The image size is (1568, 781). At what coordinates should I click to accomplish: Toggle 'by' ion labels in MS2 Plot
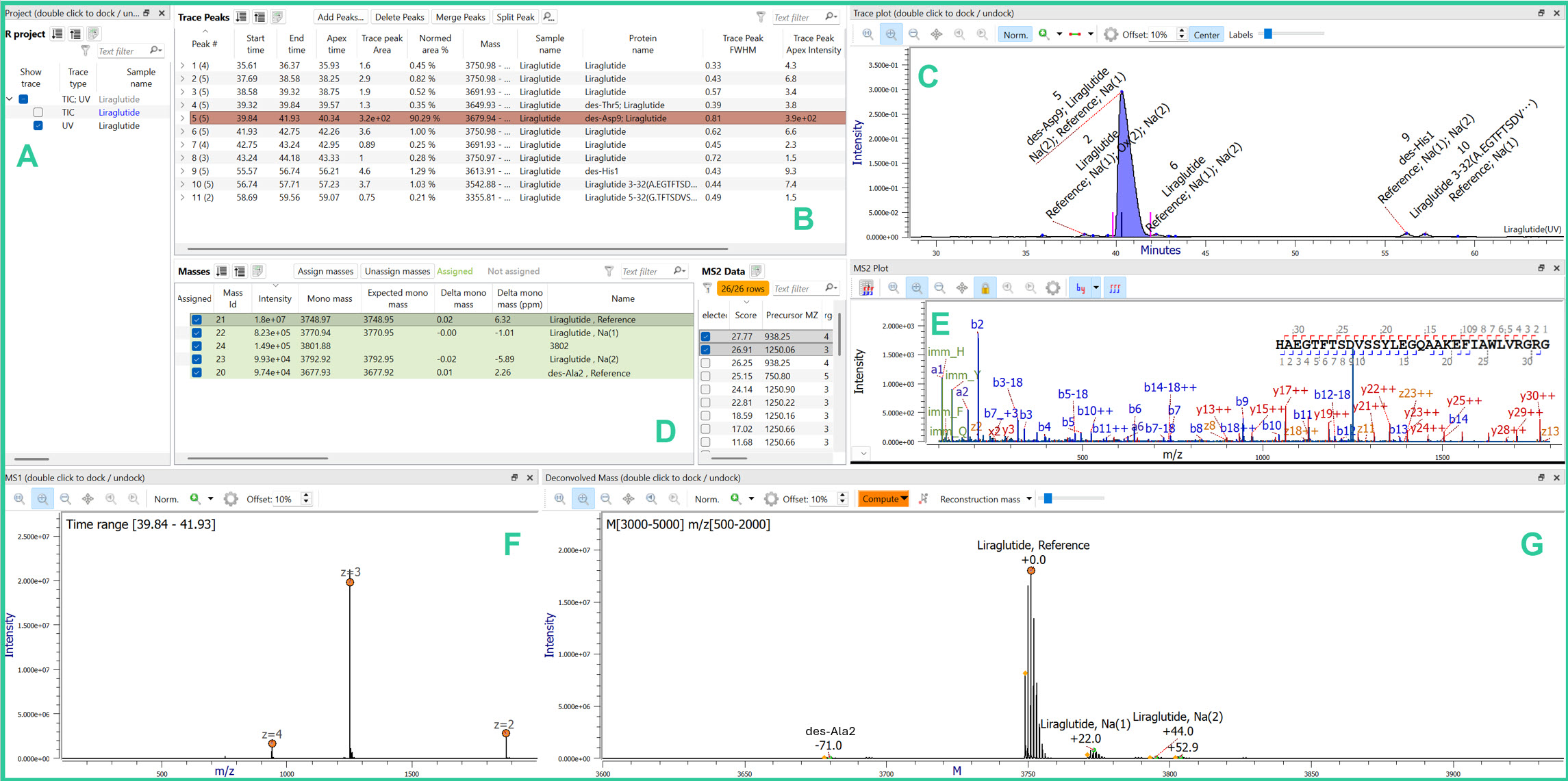coord(1080,288)
